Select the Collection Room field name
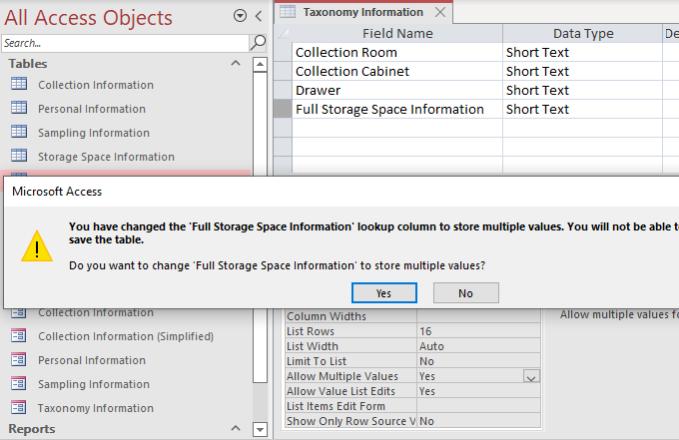The width and height of the screenshot is (679, 440). click(398, 52)
